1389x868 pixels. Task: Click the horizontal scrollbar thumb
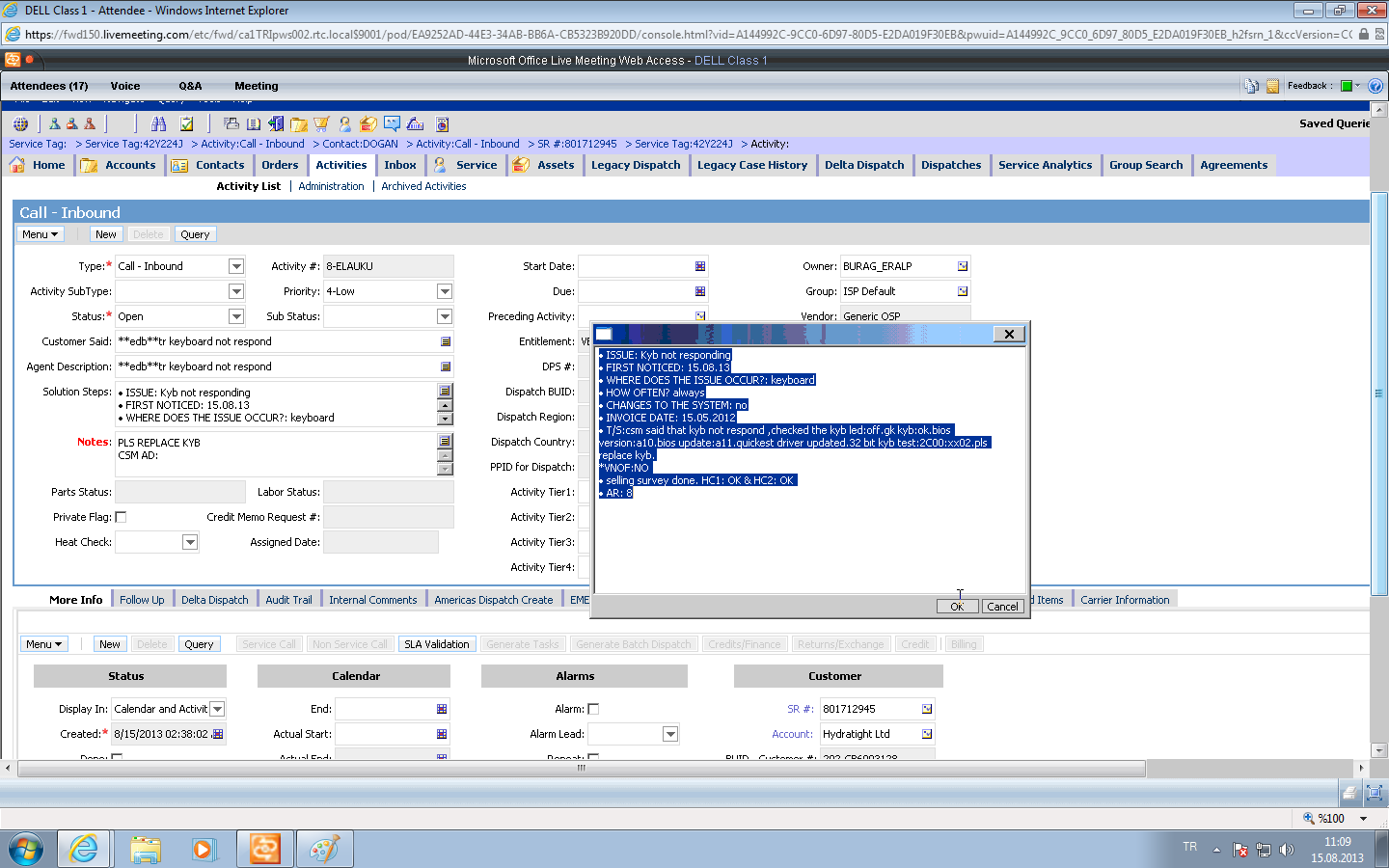[x=582, y=769]
